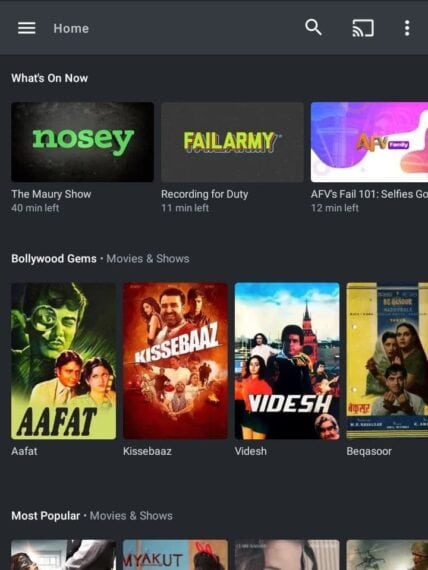Click the Most Popular section heading

pyautogui.click(x=45, y=515)
